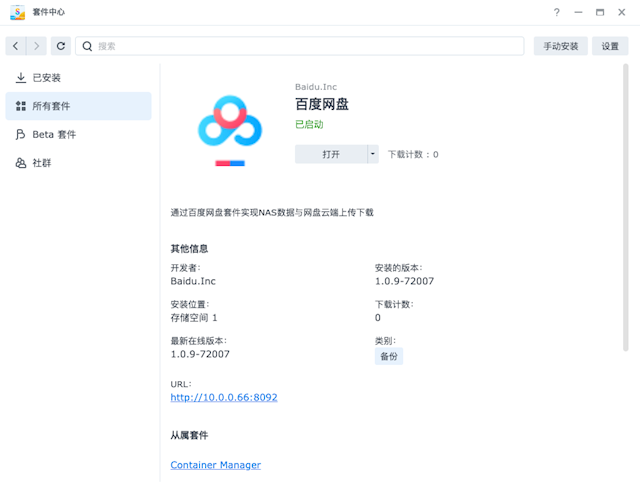The height and width of the screenshot is (491, 640).
Task: Close the Package Center window
Action: (x=622, y=12)
